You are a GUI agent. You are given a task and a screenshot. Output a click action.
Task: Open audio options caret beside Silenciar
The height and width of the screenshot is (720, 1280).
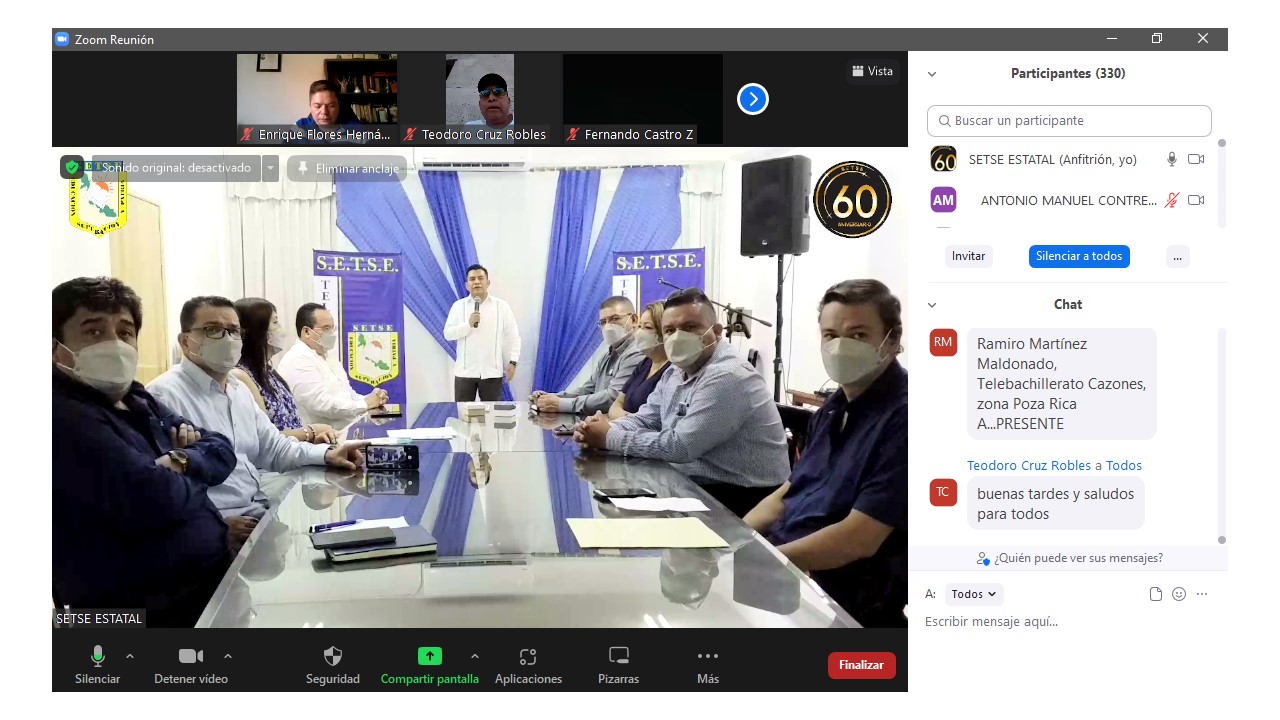pos(130,656)
